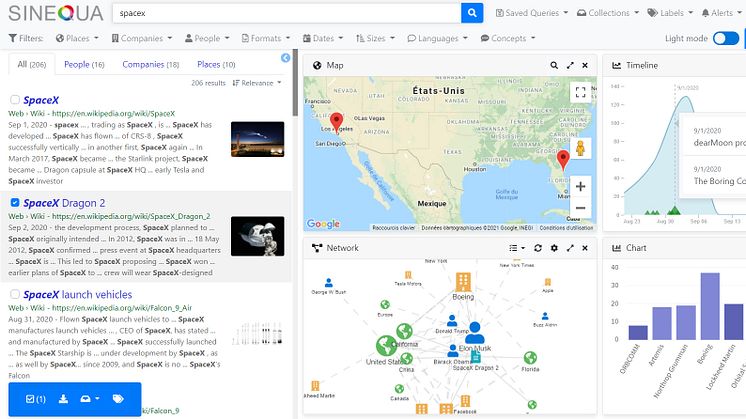Open Google map terms link Conditions d'utilisation
The height and width of the screenshot is (419, 746).
click(x=566, y=228)
